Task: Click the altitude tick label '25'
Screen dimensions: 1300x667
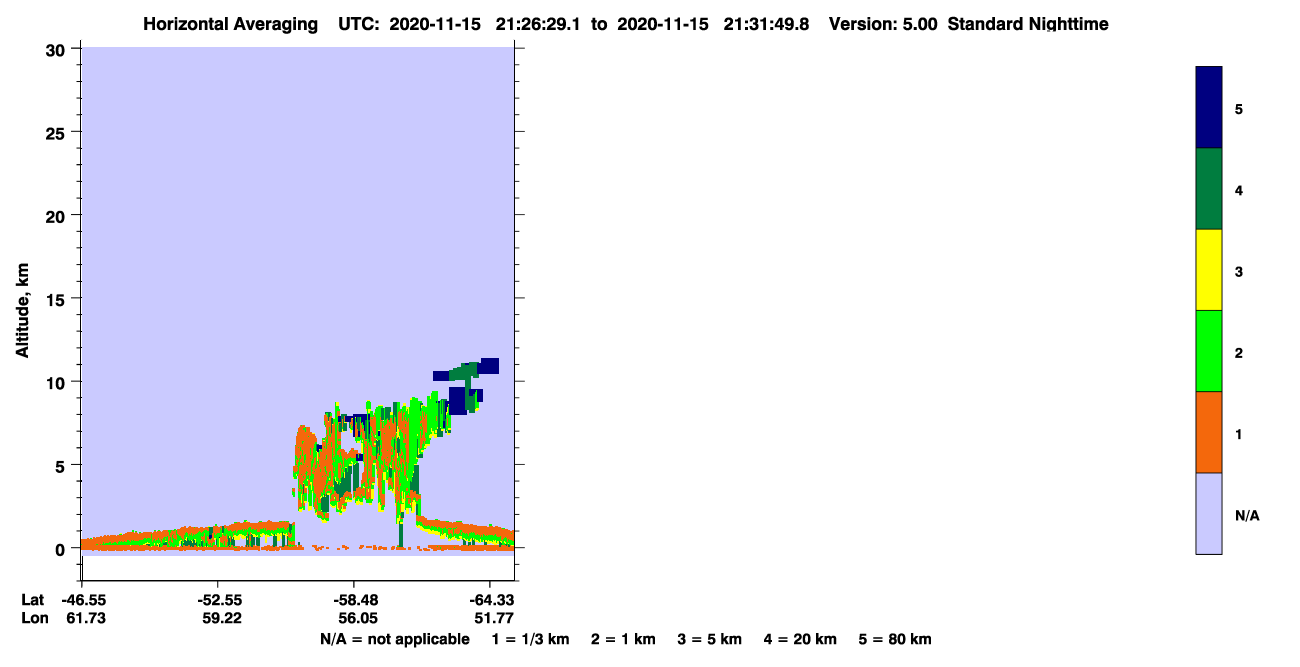Action: [58, 132]
